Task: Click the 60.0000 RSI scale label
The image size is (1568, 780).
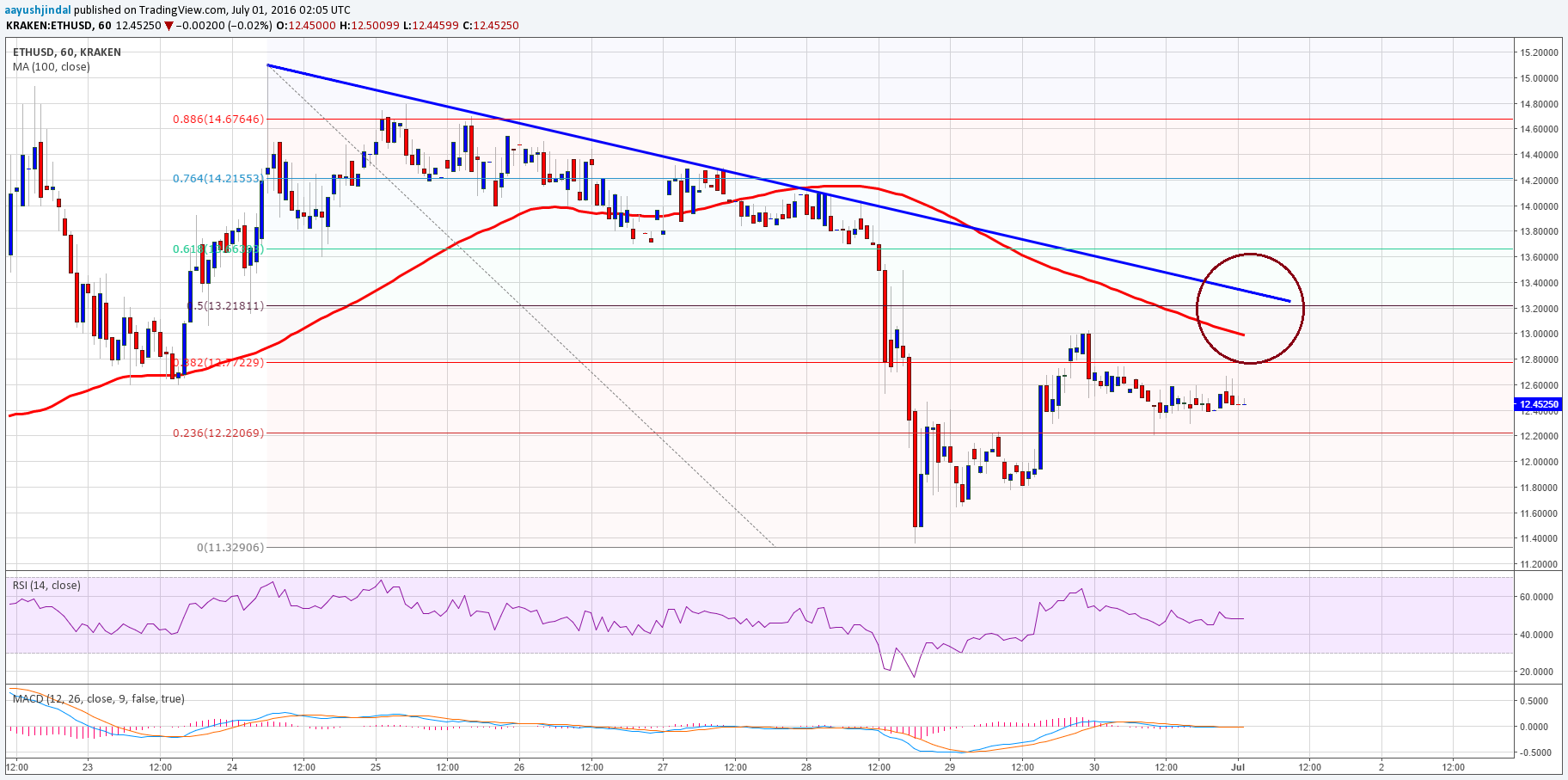Action: click(x=1536, y=597)
